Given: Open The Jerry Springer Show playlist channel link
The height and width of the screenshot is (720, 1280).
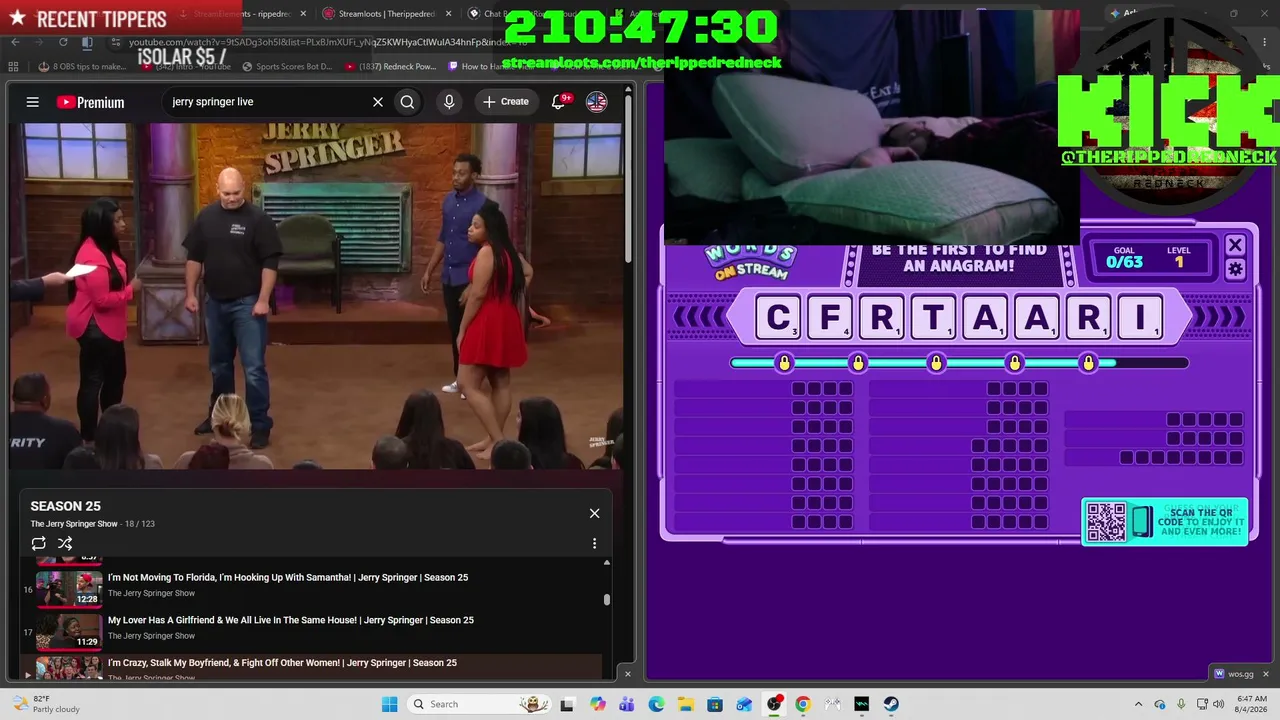Looking at the screenshot, I should [x=74, y=524].
